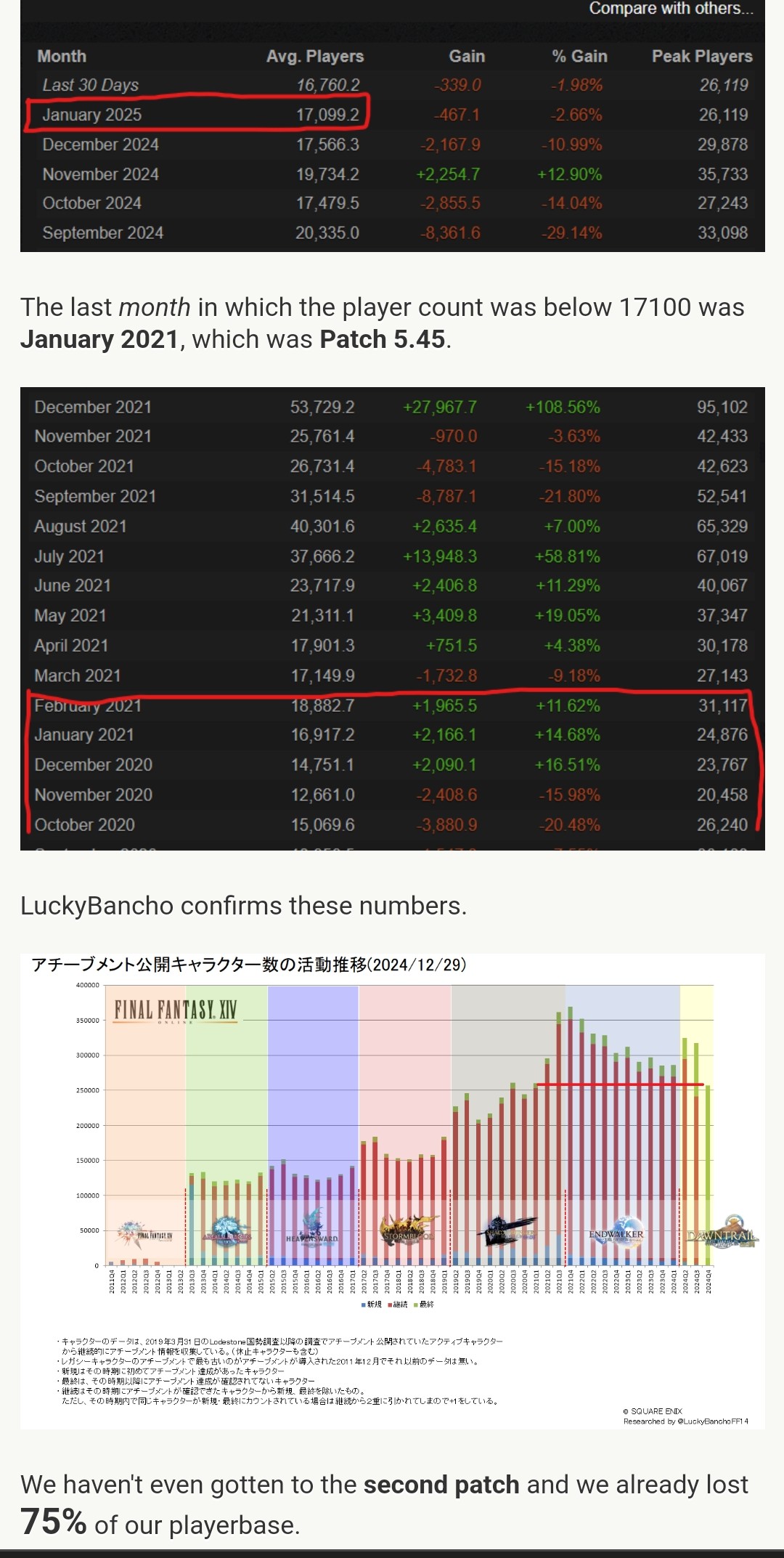The width and height of the screenshot is (784, 1558).
Task: Click the percent value "-20.48%"
Action: 569,825
